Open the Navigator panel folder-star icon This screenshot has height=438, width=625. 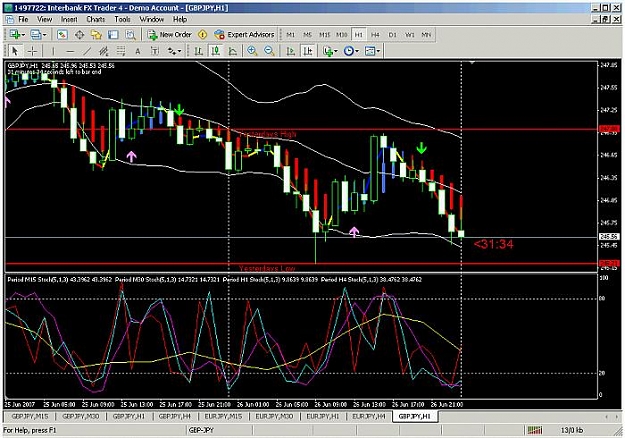point(96,35)
